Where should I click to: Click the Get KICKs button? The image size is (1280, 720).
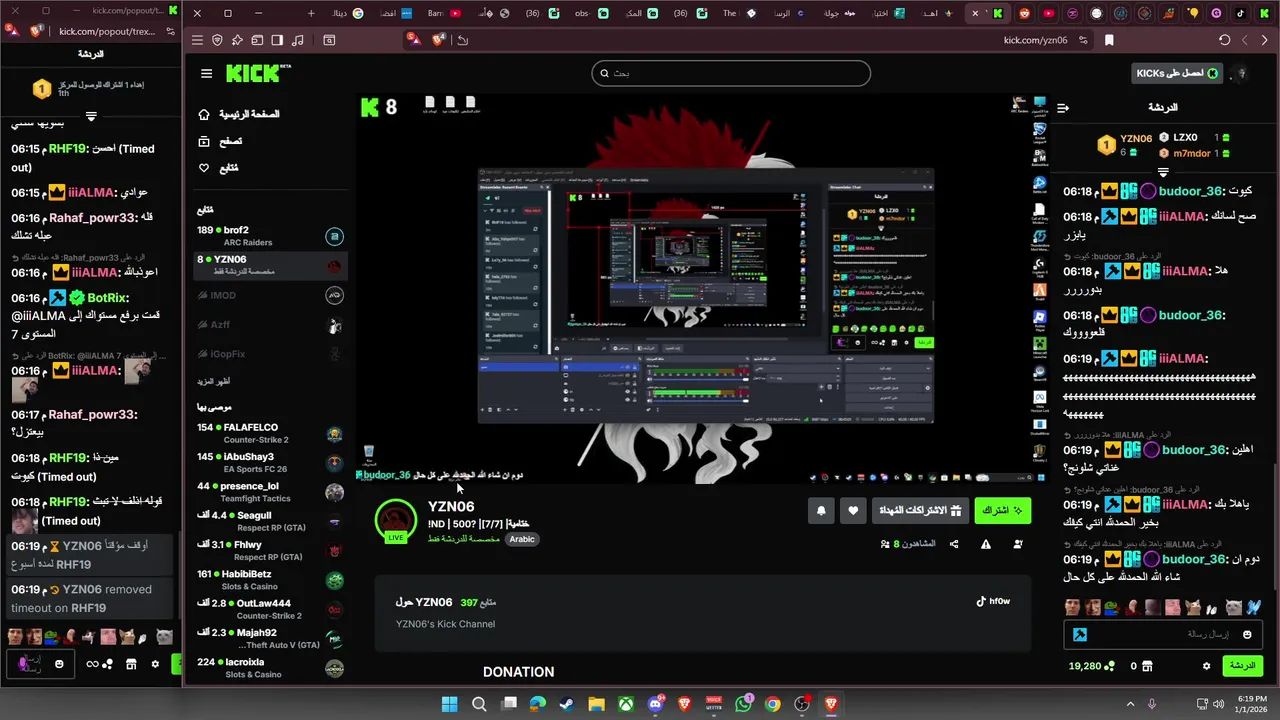(1177, 73)
